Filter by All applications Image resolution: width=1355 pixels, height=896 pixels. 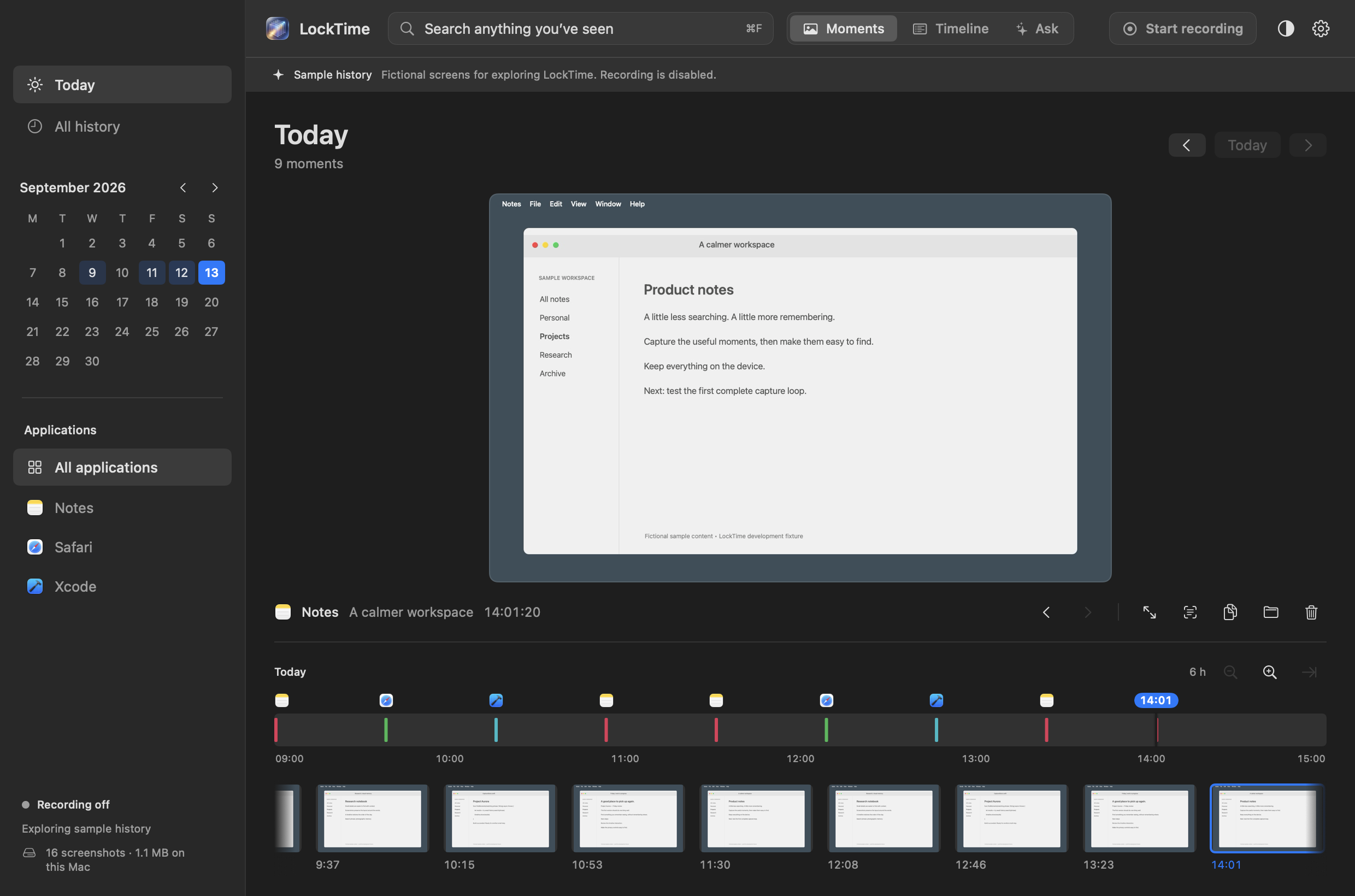click(122, 468)
